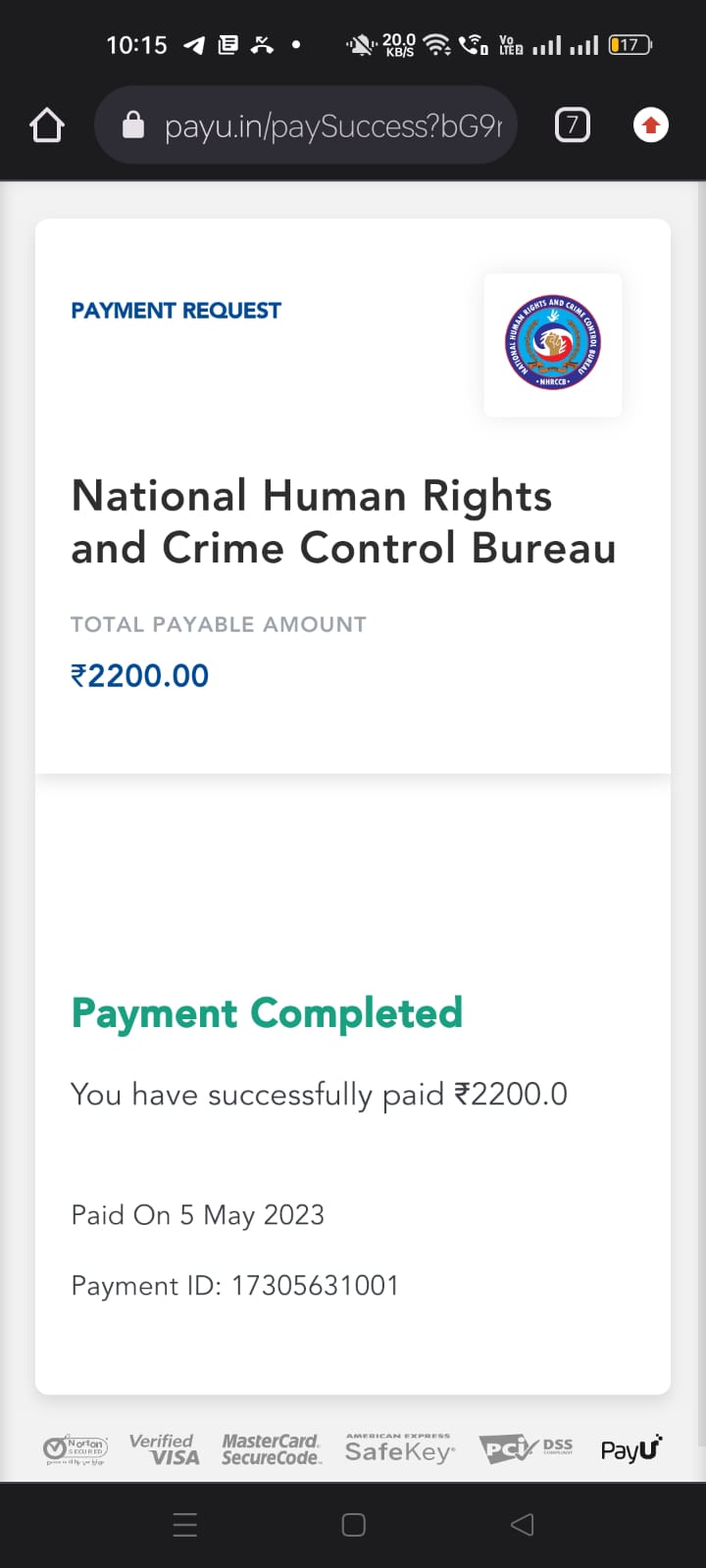Tap the Verified by VISA logo
706x1568 pixels.
(x=165, y=1448)
